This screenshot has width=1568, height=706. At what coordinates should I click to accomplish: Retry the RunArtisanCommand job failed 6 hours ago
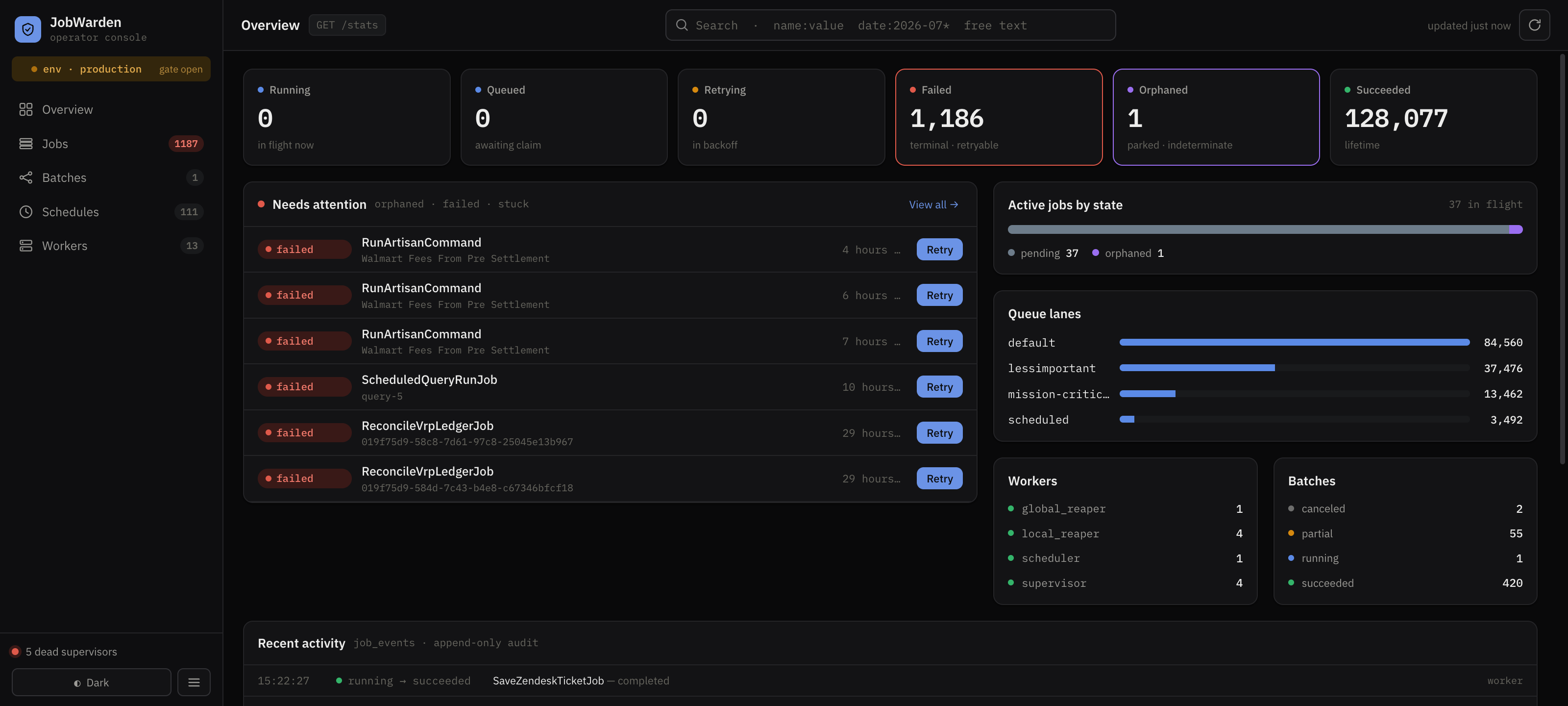click(939, 296)
